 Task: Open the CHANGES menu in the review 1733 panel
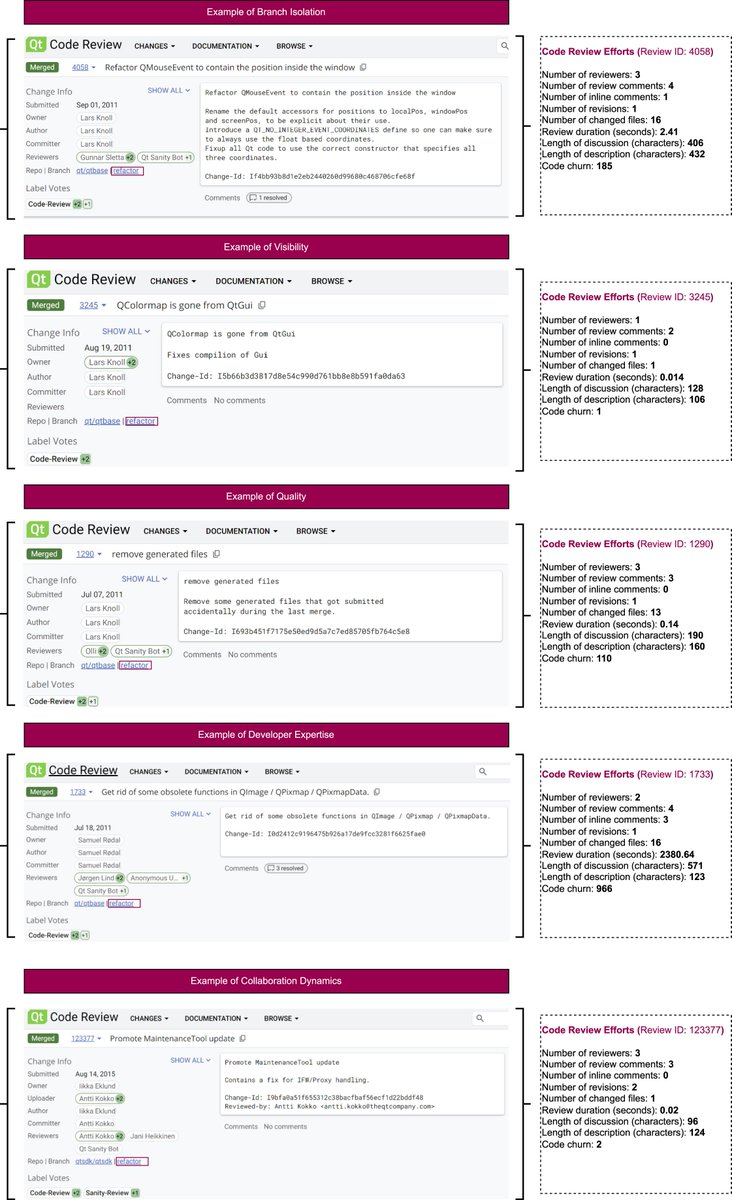click(149, 772)
